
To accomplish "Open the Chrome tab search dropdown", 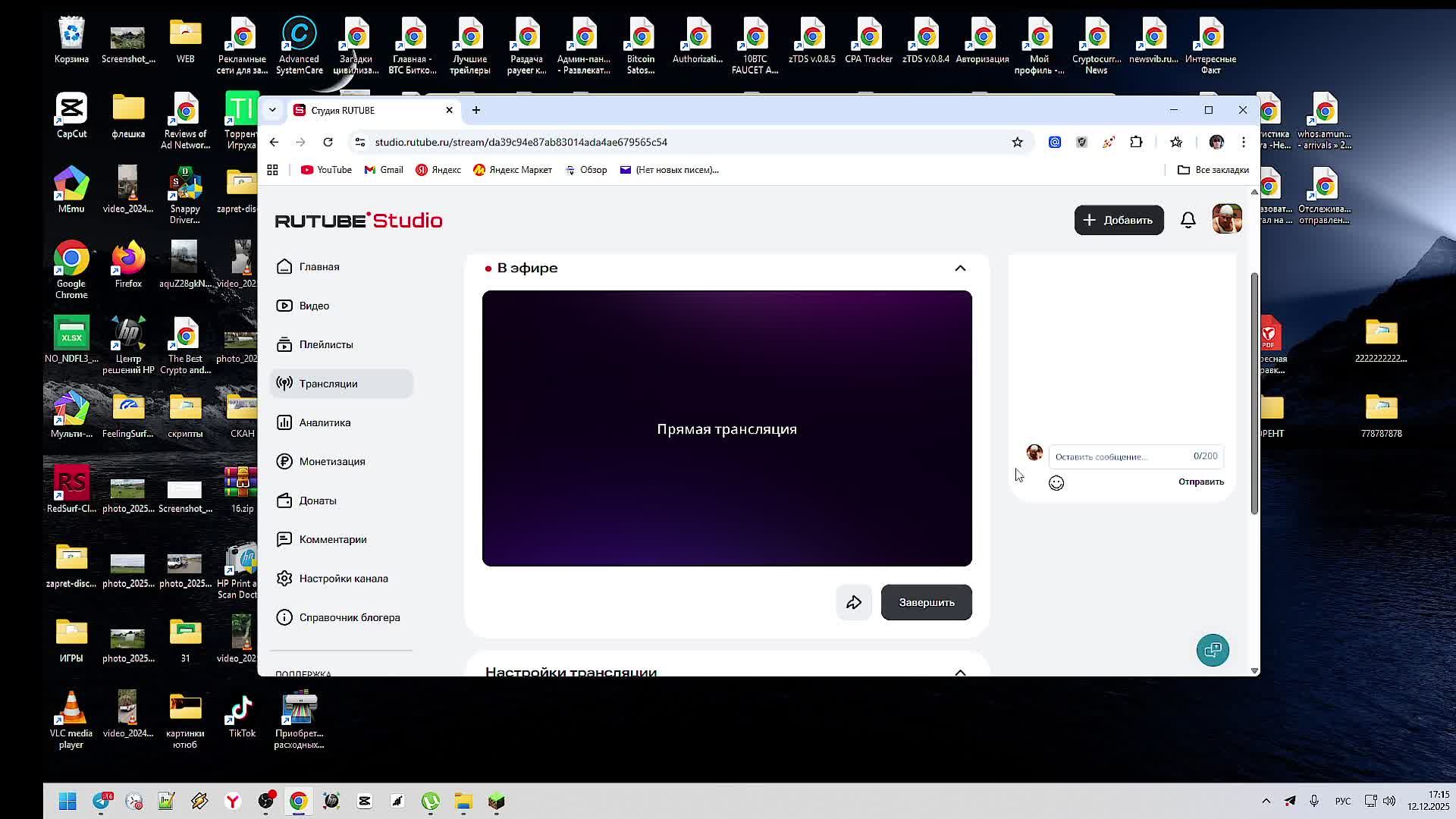I will click(x=272, y=110).
